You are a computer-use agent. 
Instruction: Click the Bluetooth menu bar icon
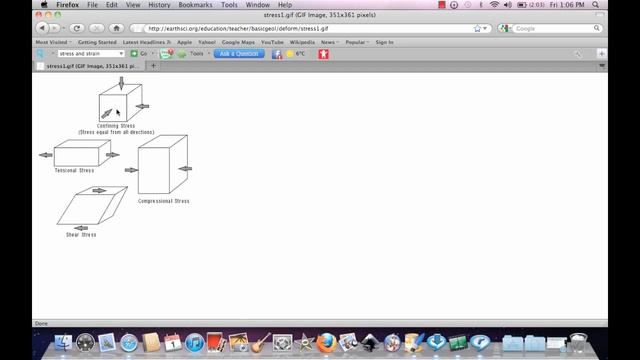481,5
